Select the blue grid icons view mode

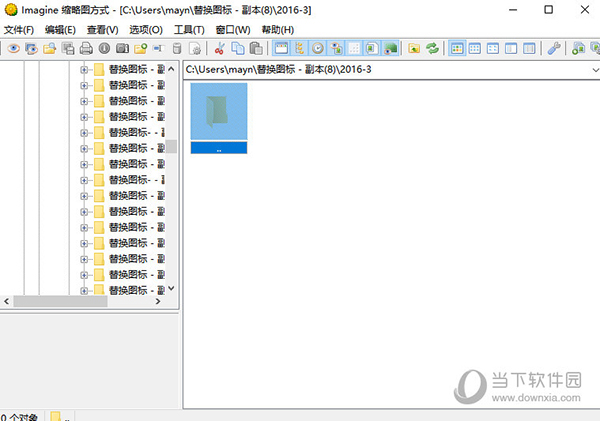pos(475,49)
